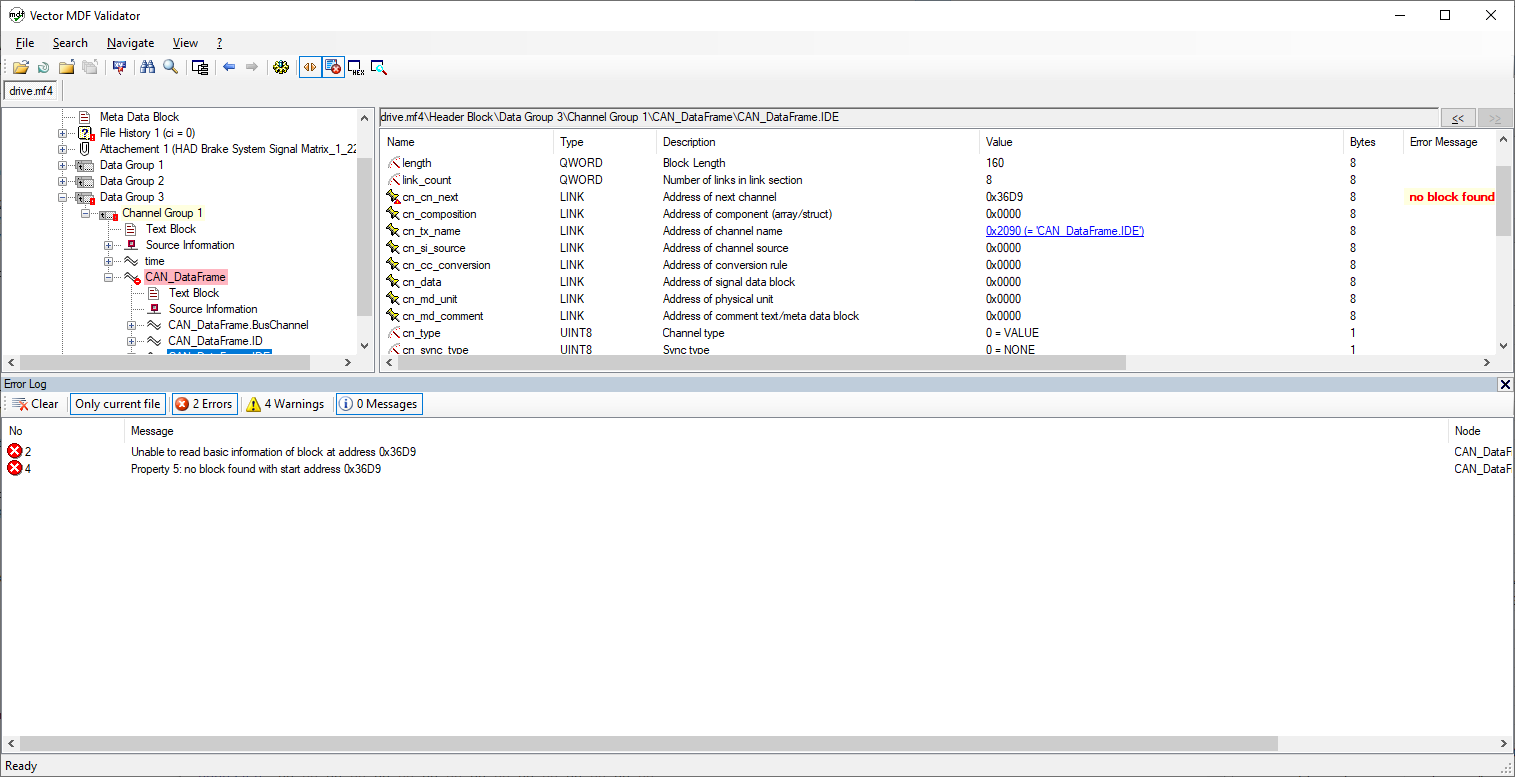Select the drive.mf4 file tab
Viewport: 1515px width, 777px height.
coord(30,90)
